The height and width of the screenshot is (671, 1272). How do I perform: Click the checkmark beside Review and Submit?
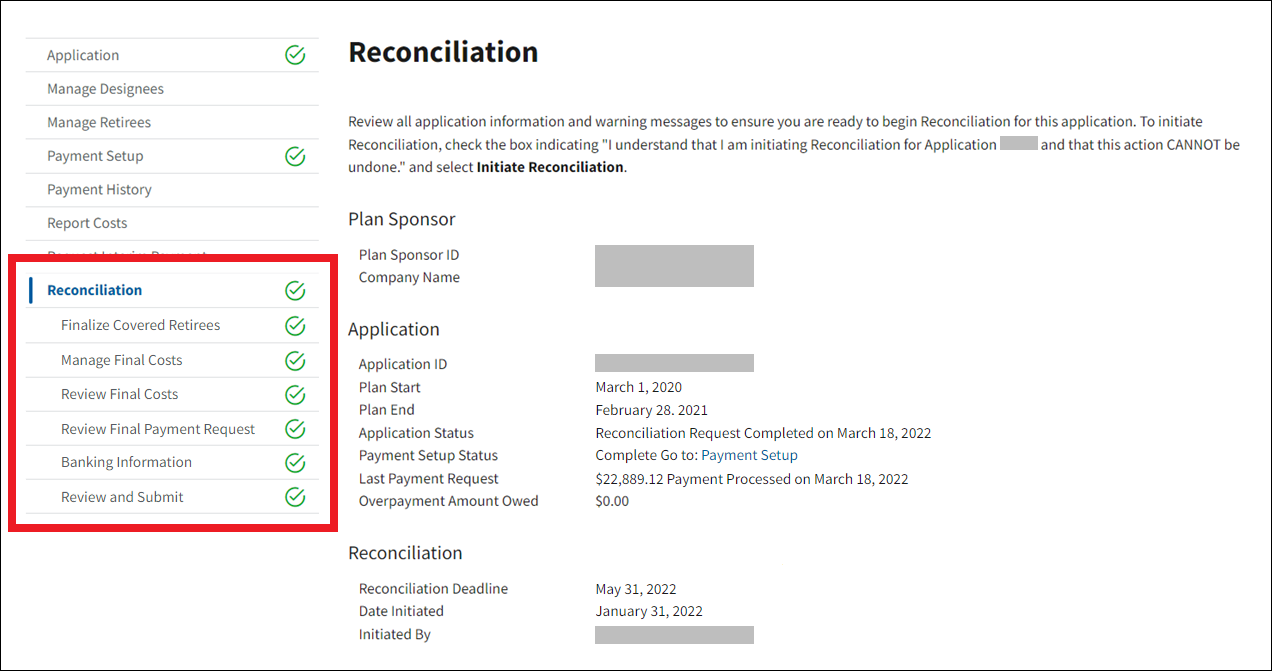(295, 497)
